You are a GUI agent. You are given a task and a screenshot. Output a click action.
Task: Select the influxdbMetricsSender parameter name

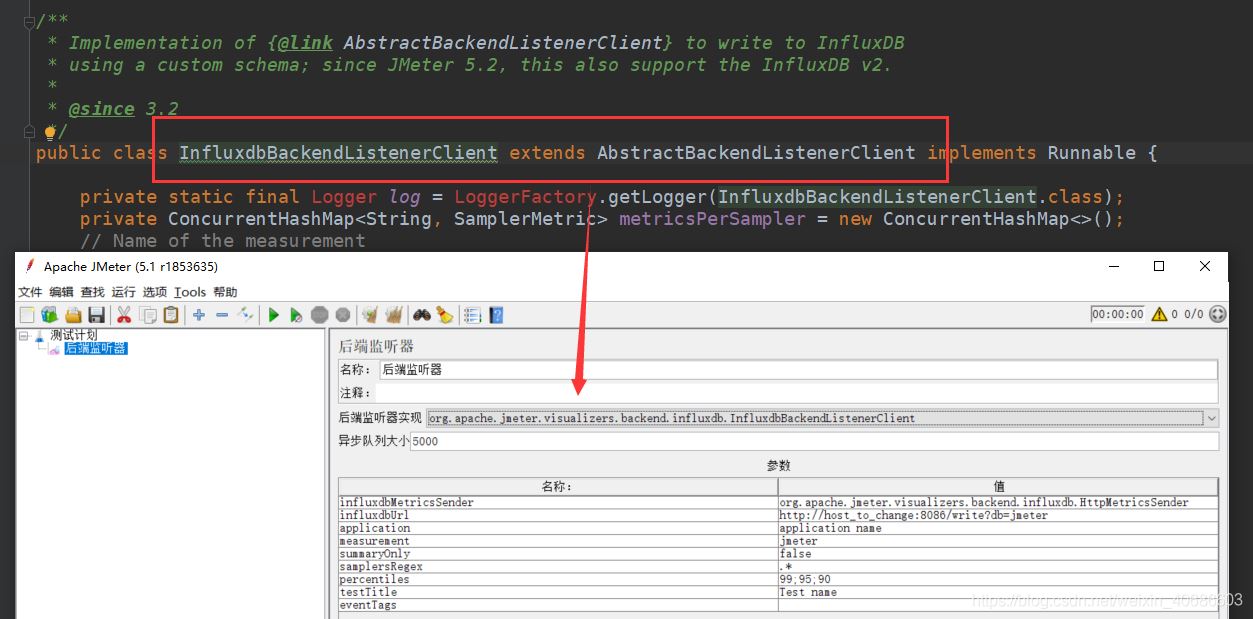point(558,502)
